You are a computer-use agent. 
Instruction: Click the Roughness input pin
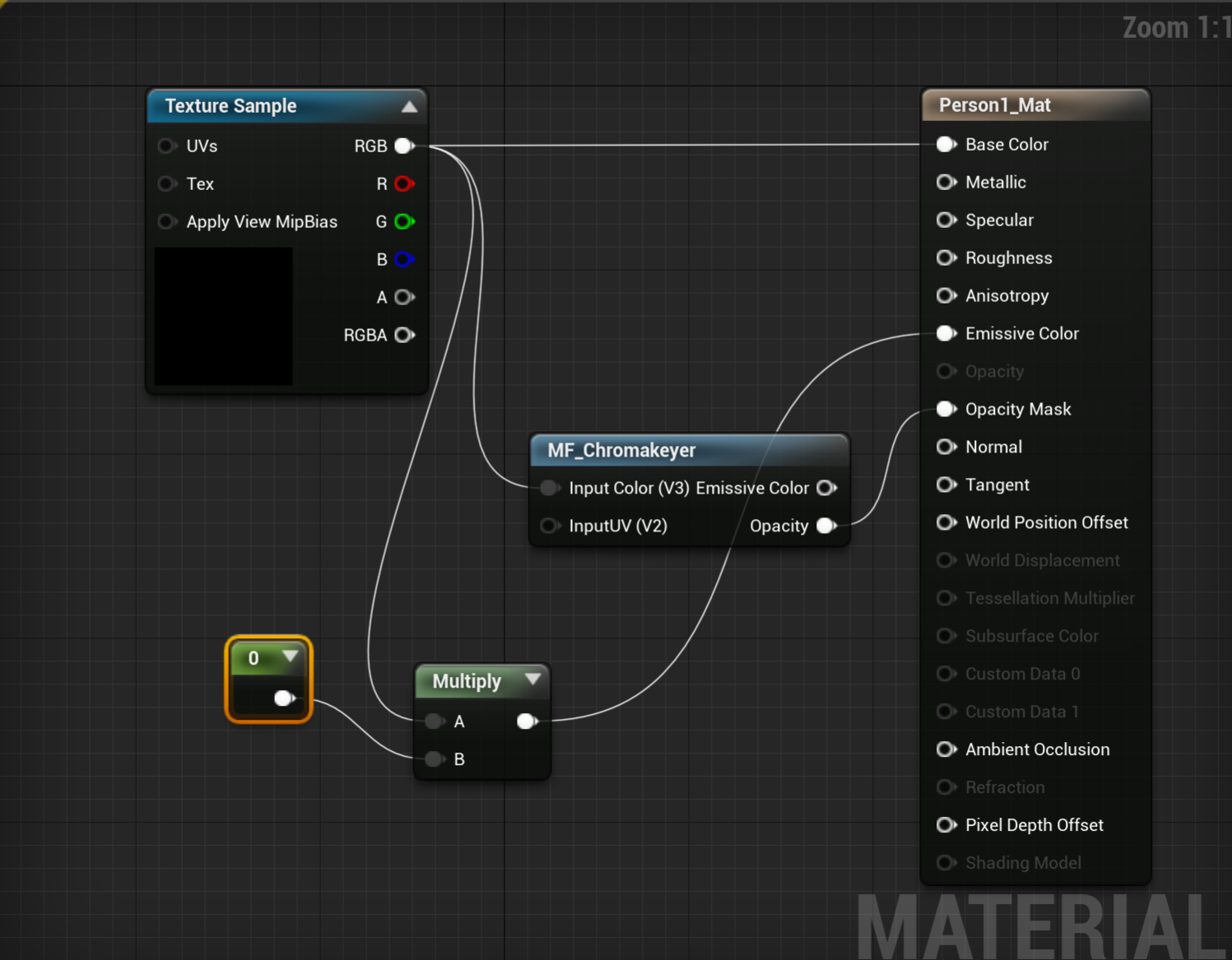946,257
